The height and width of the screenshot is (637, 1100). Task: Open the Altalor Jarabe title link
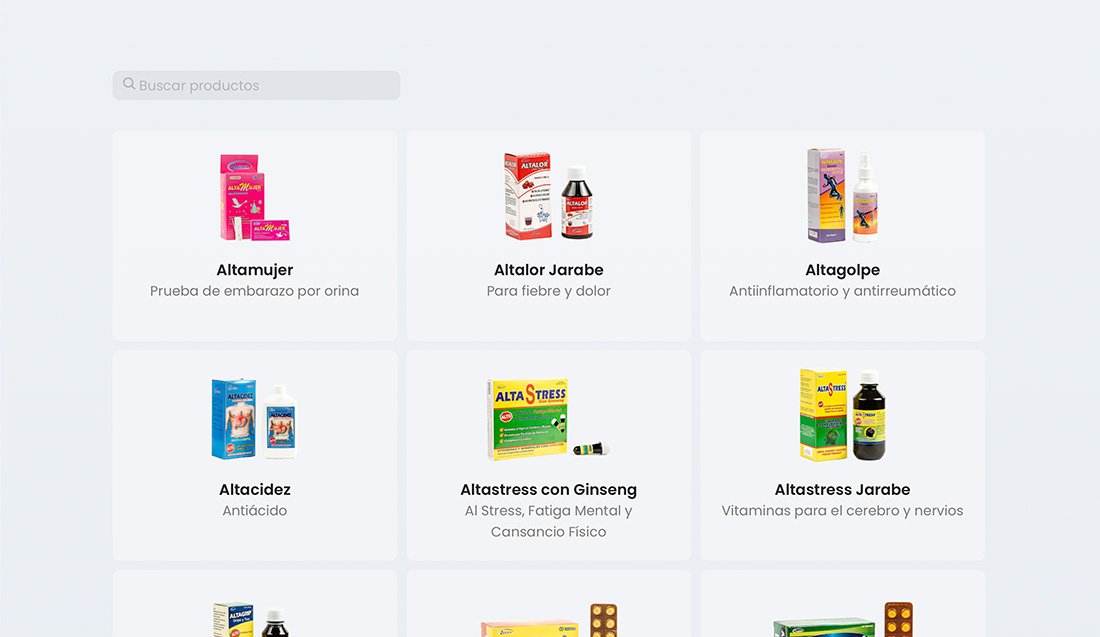pyautogui.click(x=549, y=270)
